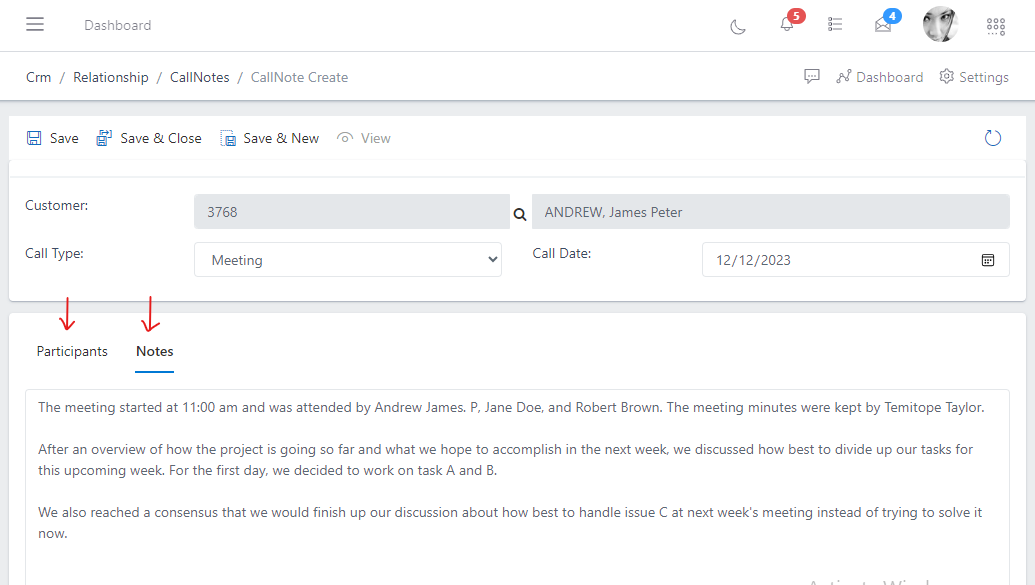Open the apps grid icon
This screenshot has width=1035, height=585.
[996, 26]
